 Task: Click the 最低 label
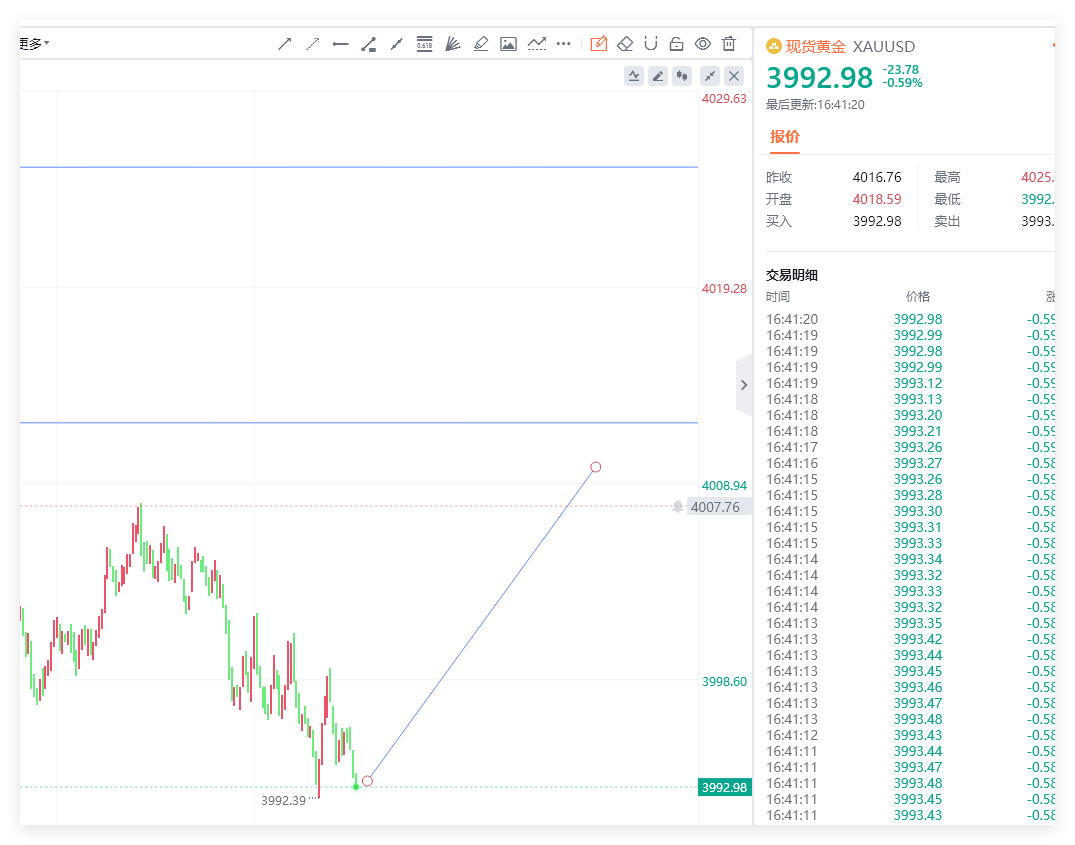(947, 199)
